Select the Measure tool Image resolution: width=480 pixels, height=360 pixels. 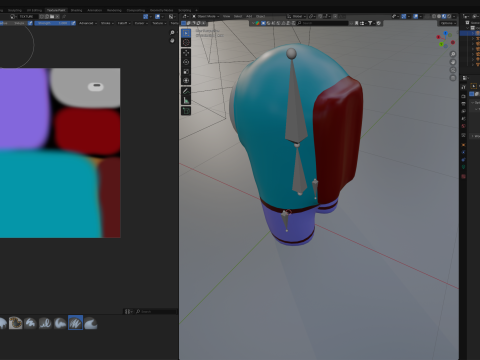click(186, 100)
